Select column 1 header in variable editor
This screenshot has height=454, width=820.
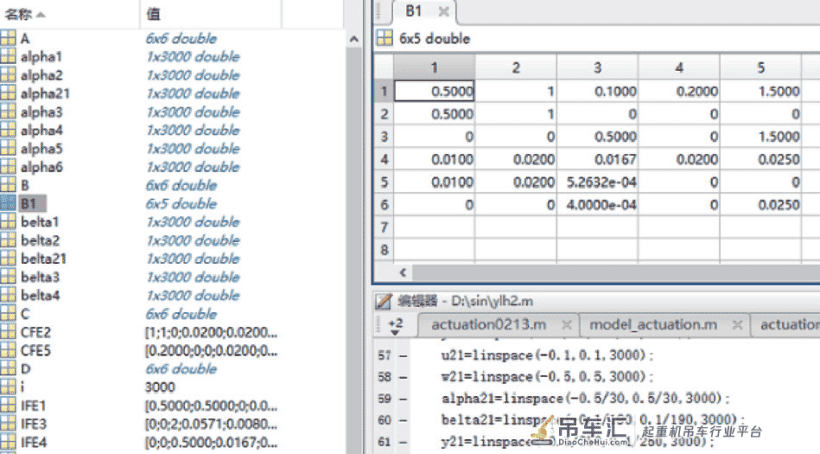pos(434,67)
